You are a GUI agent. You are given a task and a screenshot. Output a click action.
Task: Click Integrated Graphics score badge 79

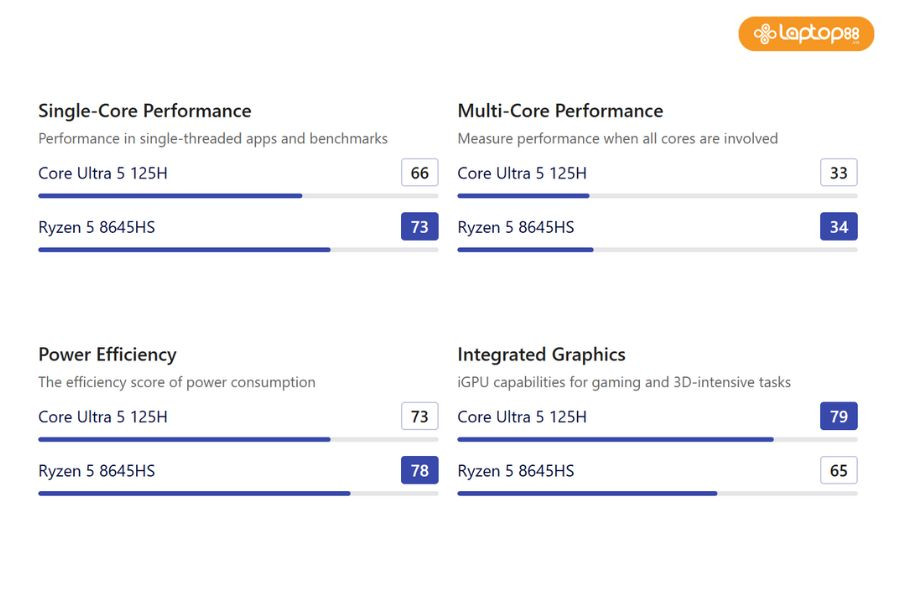click(x=839, y=417)
